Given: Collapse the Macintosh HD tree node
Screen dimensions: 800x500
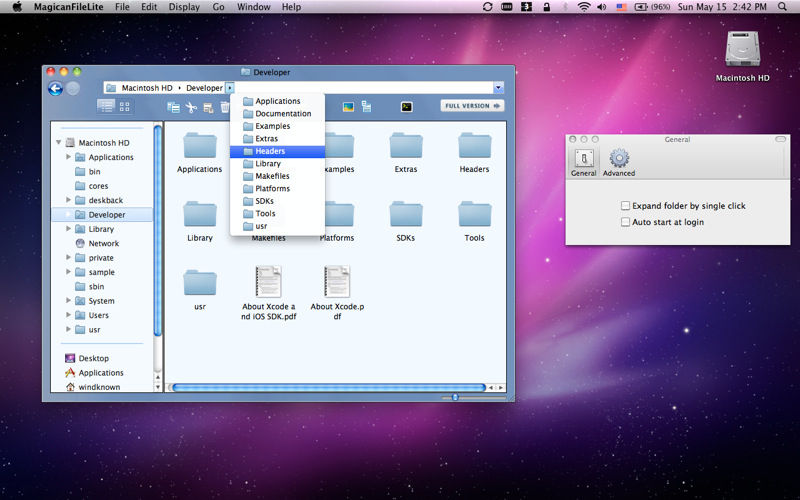Looking at the screenshot, I should (59, 142).
